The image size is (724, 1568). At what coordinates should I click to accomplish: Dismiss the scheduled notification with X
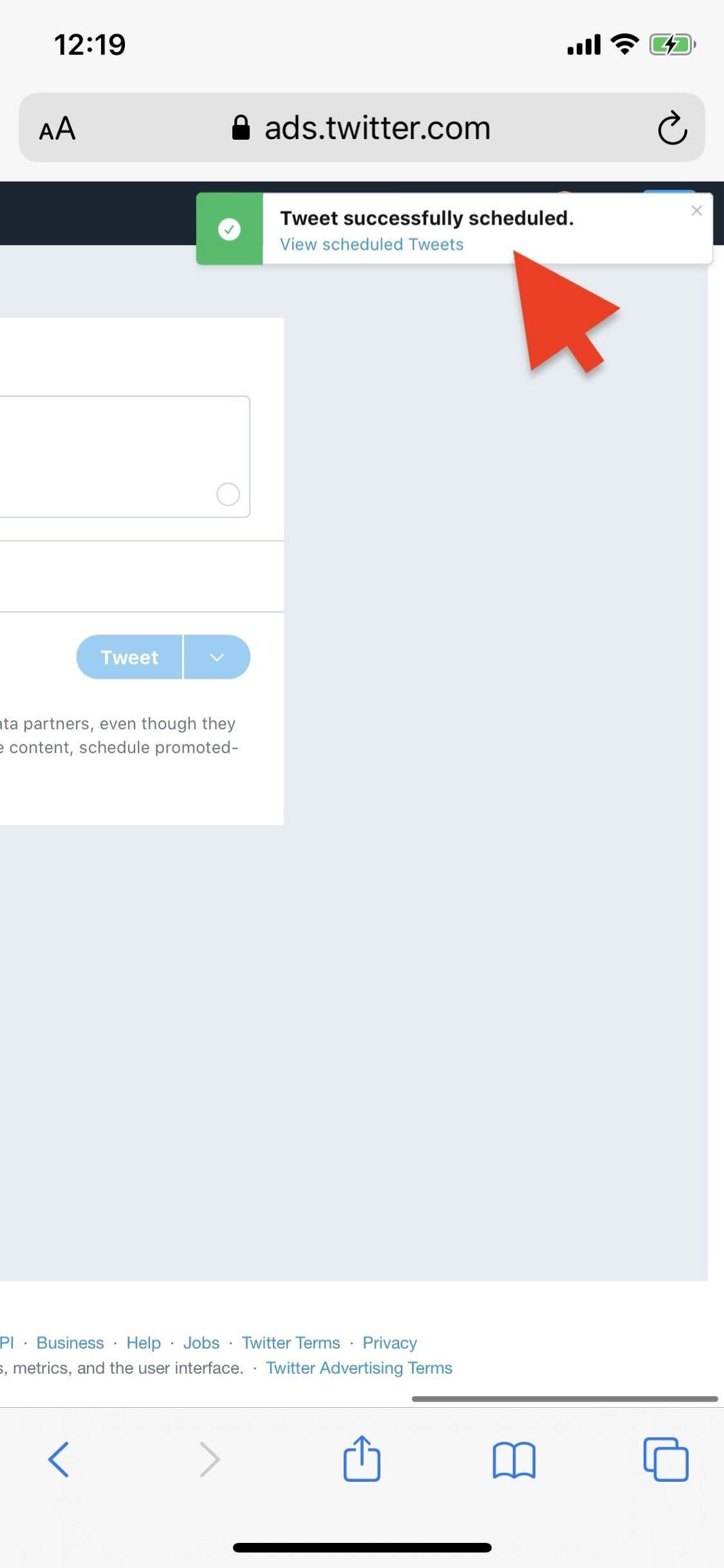696,211
